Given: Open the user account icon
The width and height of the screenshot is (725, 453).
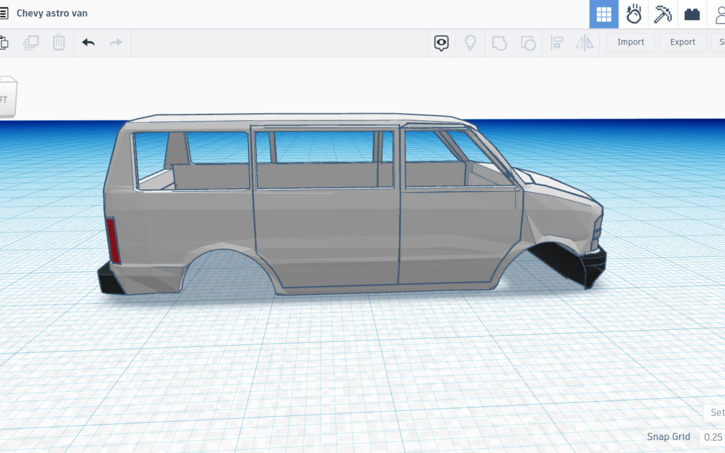Looking at the screenshot, I should tap(720, 14).
